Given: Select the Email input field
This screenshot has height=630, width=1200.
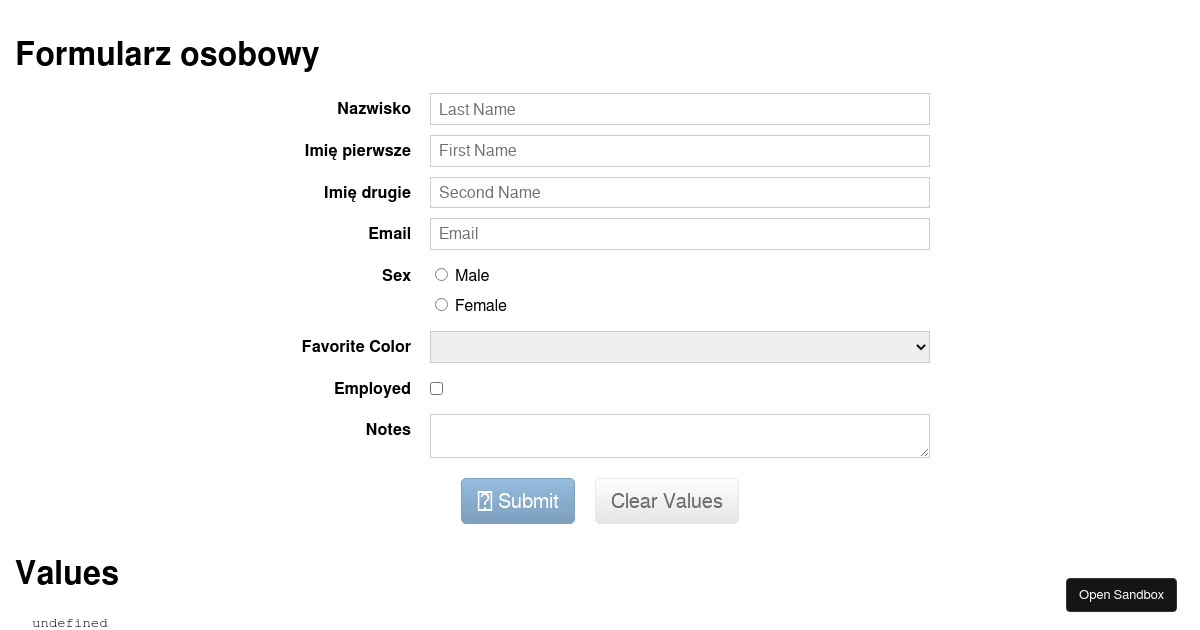Looking at the screenshot, I should tap(680, 233).
